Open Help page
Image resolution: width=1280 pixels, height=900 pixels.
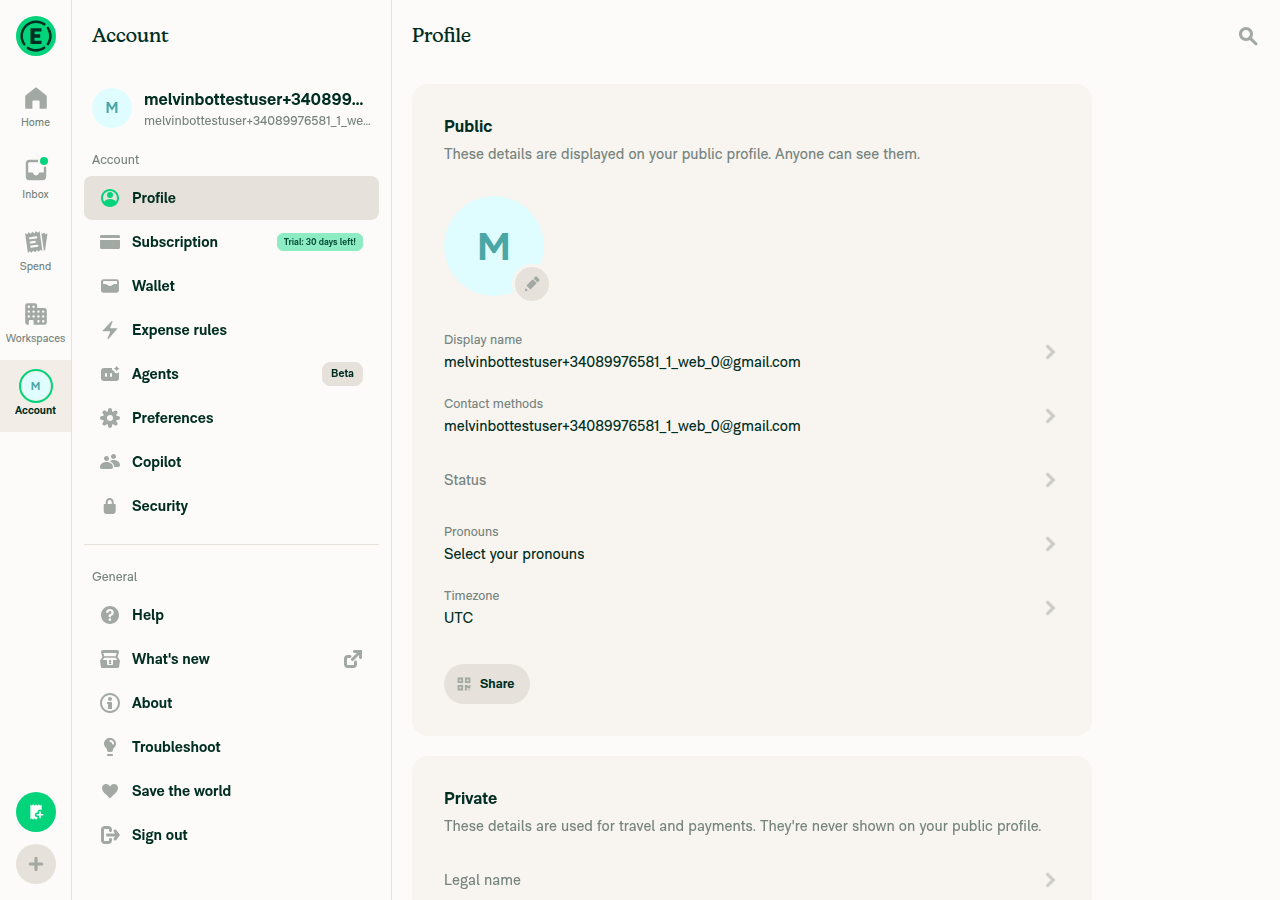tap(231, 615)
